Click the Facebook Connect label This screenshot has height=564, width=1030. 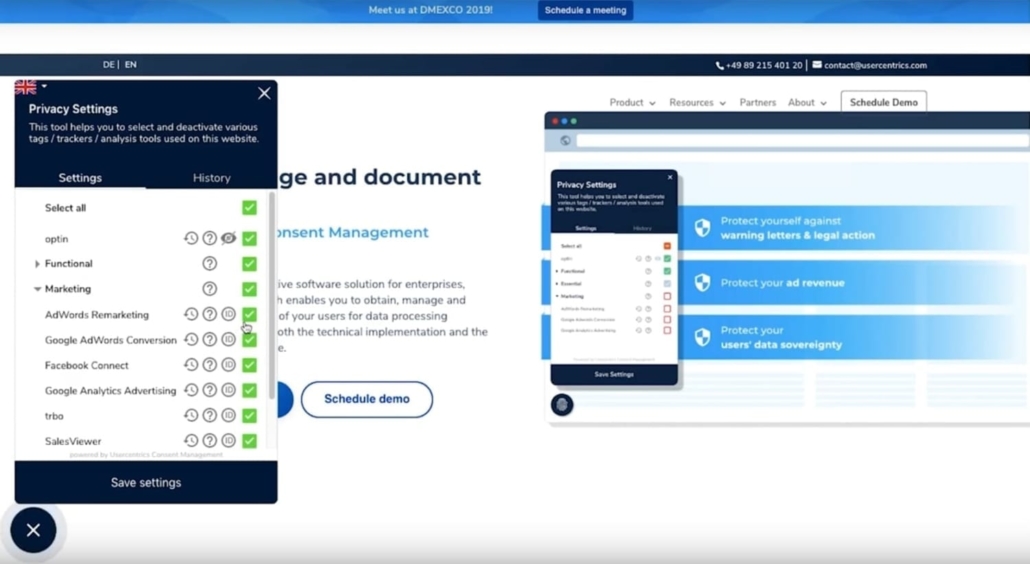87,365
